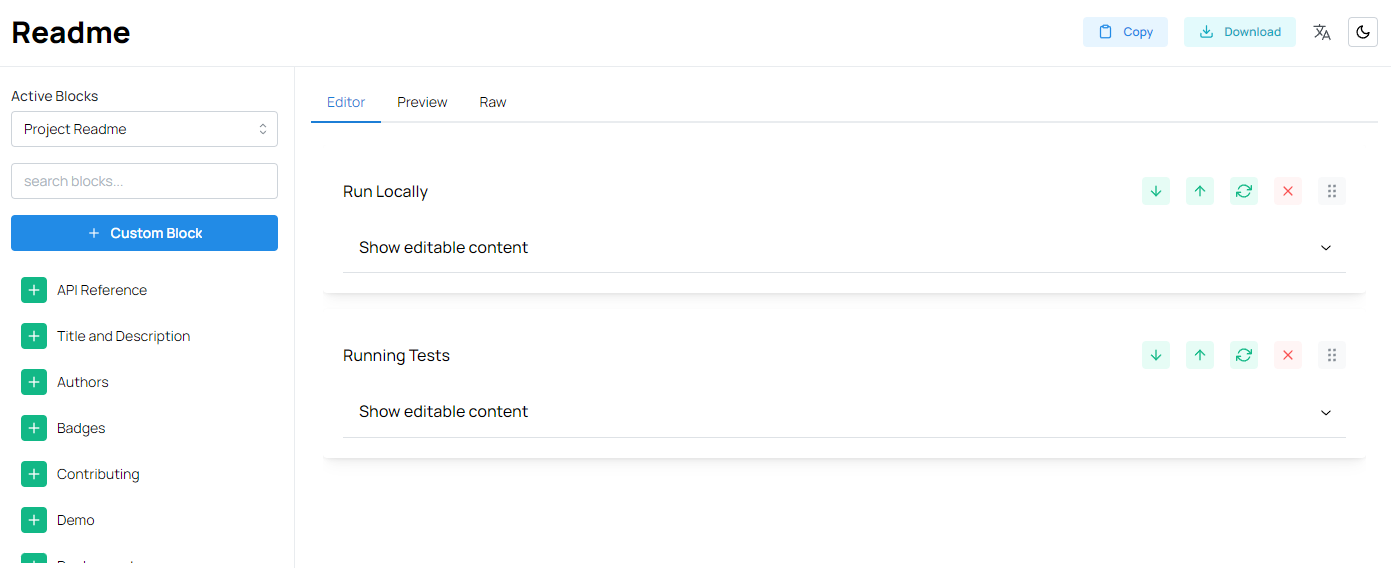The height and width of the screenshot is (568, 1391).
Task: Click the Running Tests drag handle
Action: [1332, 355]
